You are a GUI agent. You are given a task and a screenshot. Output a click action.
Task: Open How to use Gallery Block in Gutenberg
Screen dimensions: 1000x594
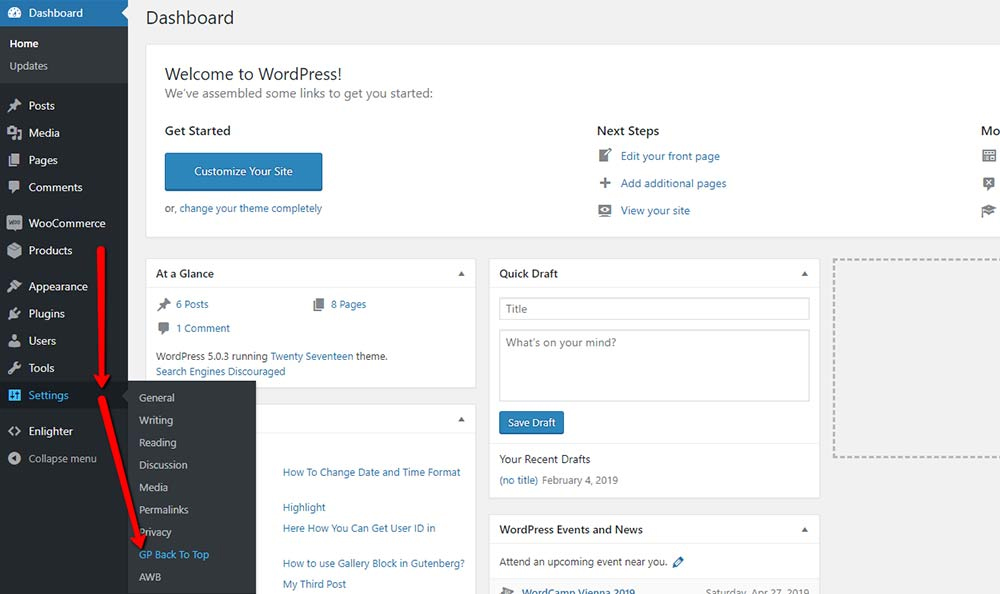coord(374,563)
